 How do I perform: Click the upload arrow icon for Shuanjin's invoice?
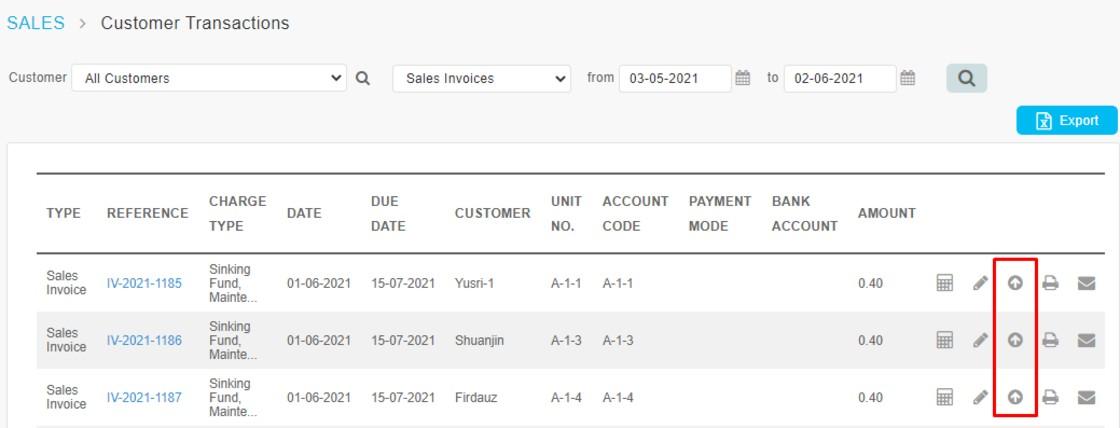1015,340
